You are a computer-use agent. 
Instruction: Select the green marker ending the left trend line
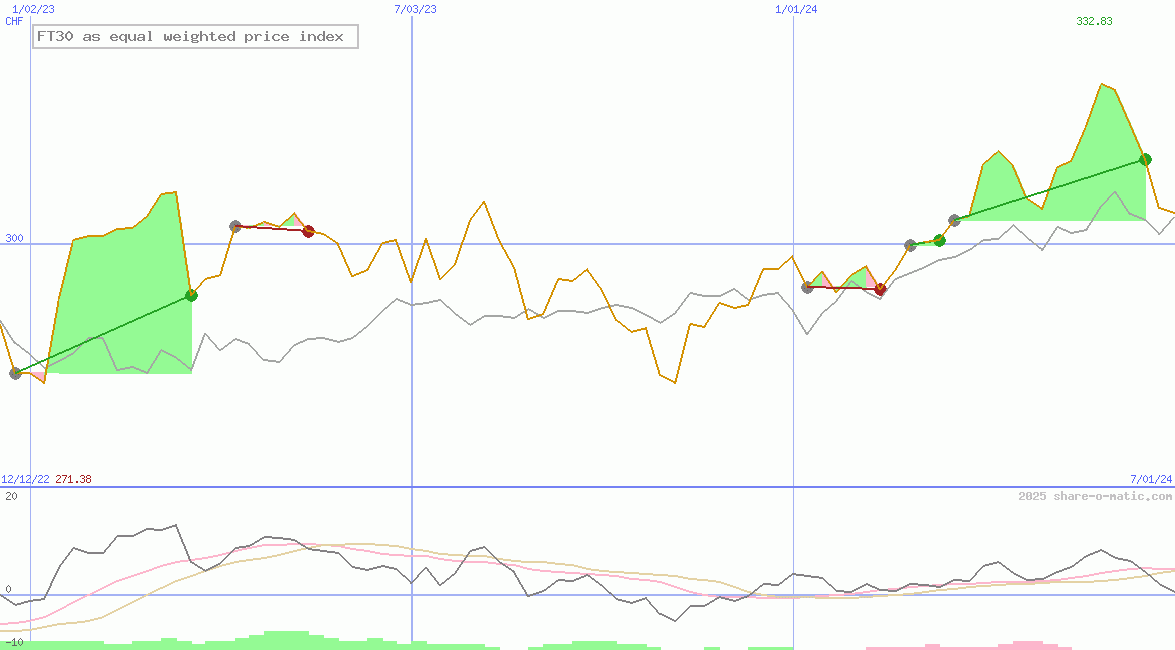click(x=190, y=294)
